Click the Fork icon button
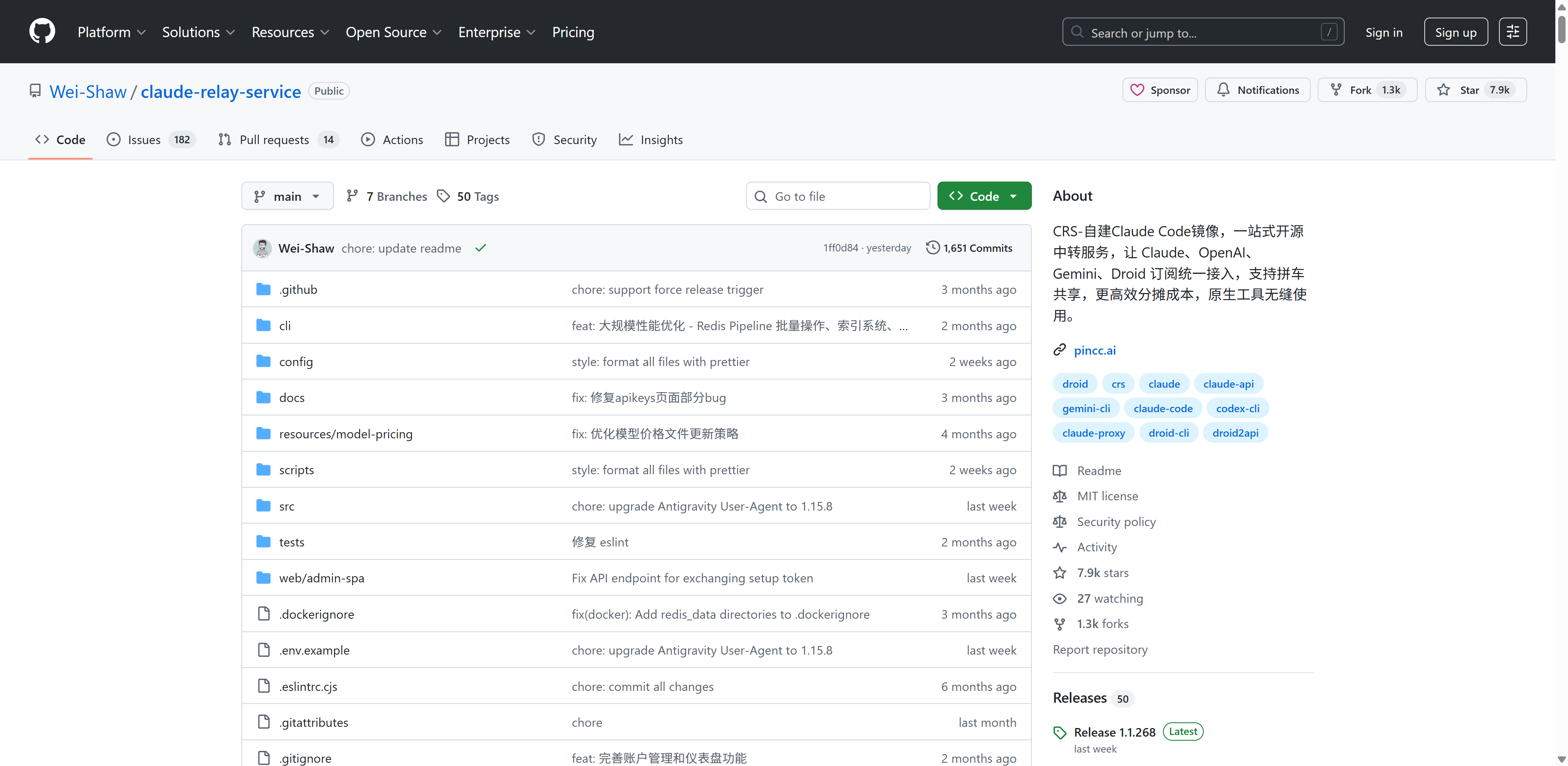1568x766 pixels. (x=1336, y=90)
